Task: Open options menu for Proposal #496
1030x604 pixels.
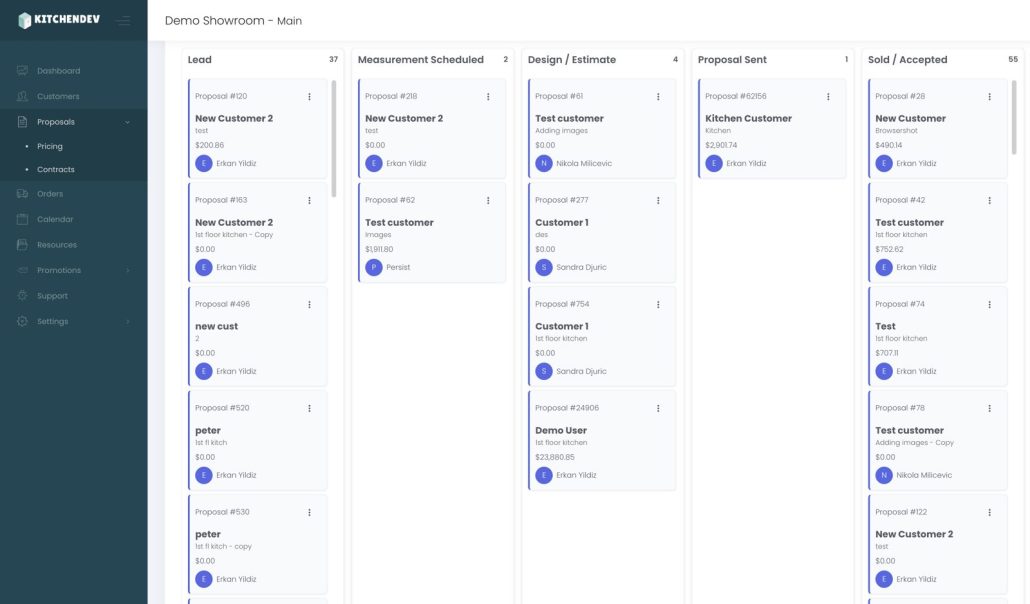Action: tap(309, 304)
